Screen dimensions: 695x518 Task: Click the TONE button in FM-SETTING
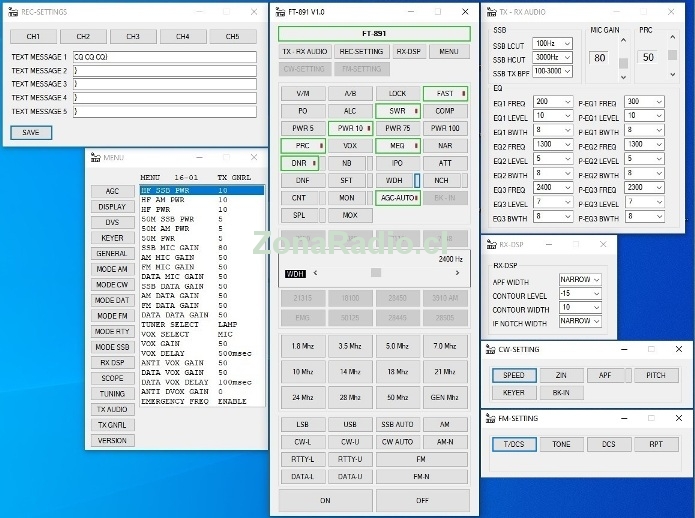(561, 444)
